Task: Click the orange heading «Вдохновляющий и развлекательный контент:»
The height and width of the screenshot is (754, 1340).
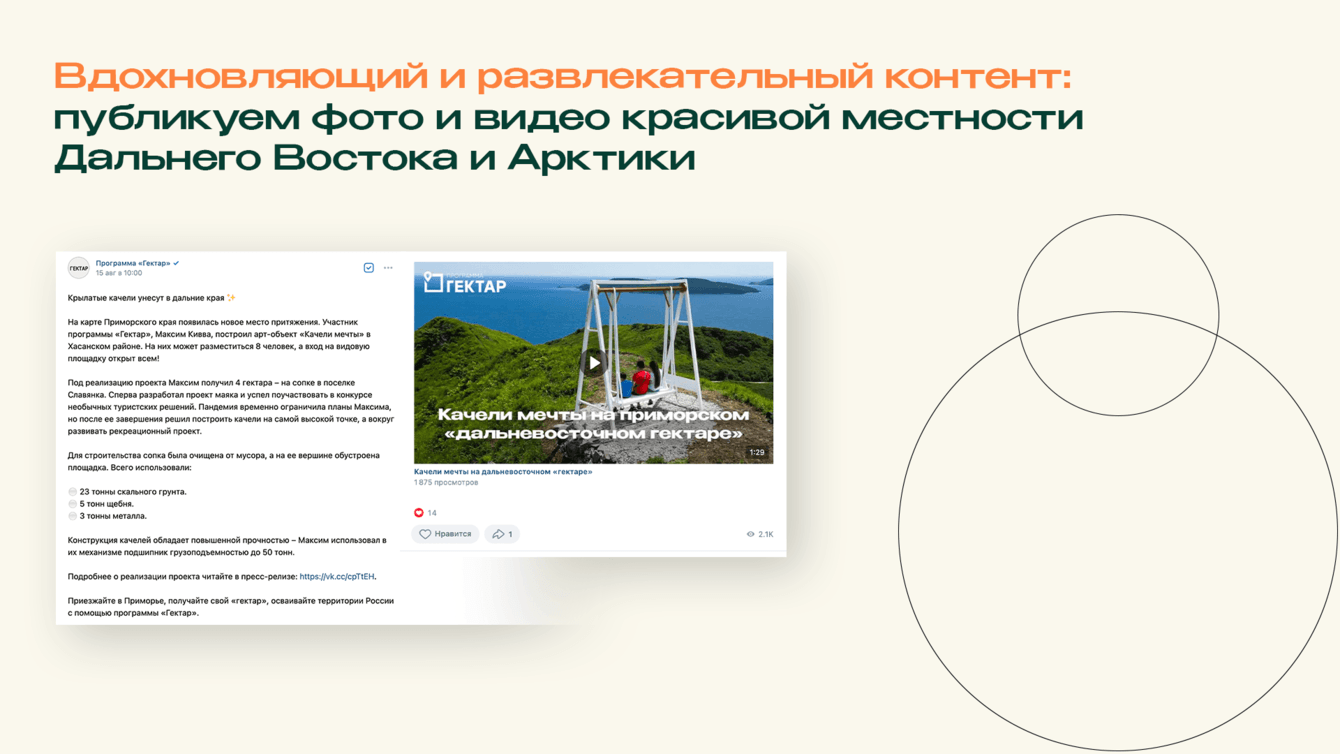Action: point(562,77)
